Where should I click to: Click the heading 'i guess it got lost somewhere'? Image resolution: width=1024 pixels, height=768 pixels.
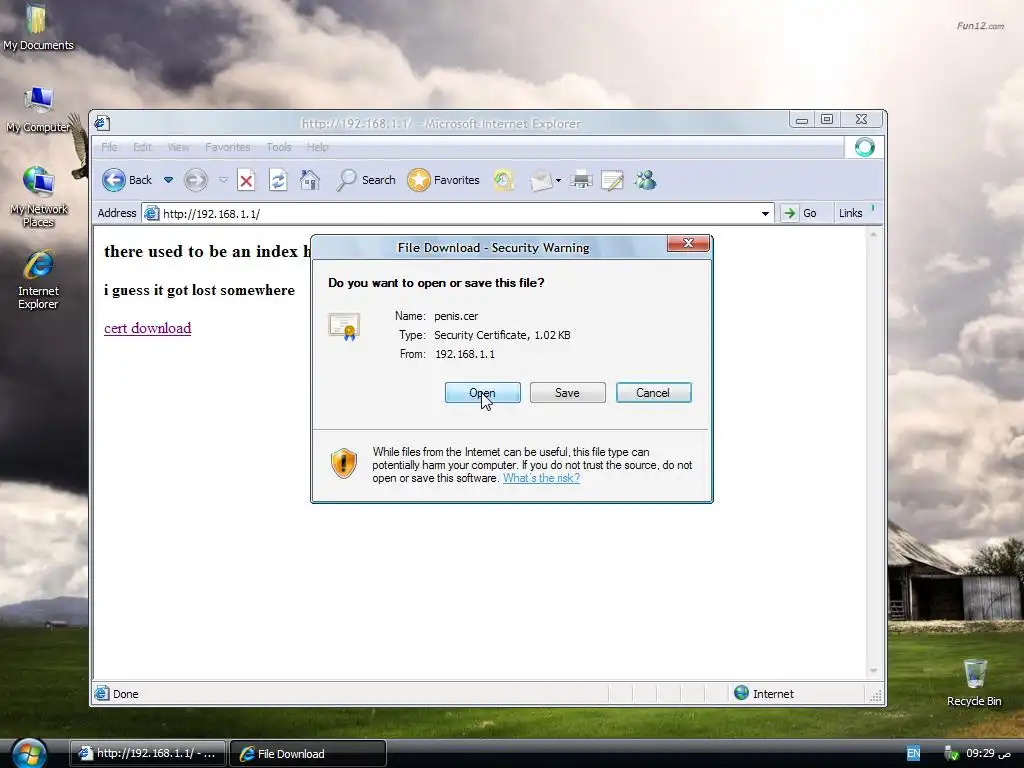[199, 290]
